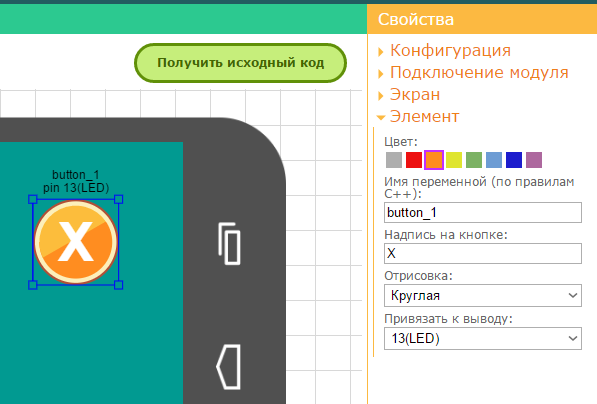This screenshot has width=597, height=404.
Task: Click the Отрисовка: label
Action: (x=418, y=276)
